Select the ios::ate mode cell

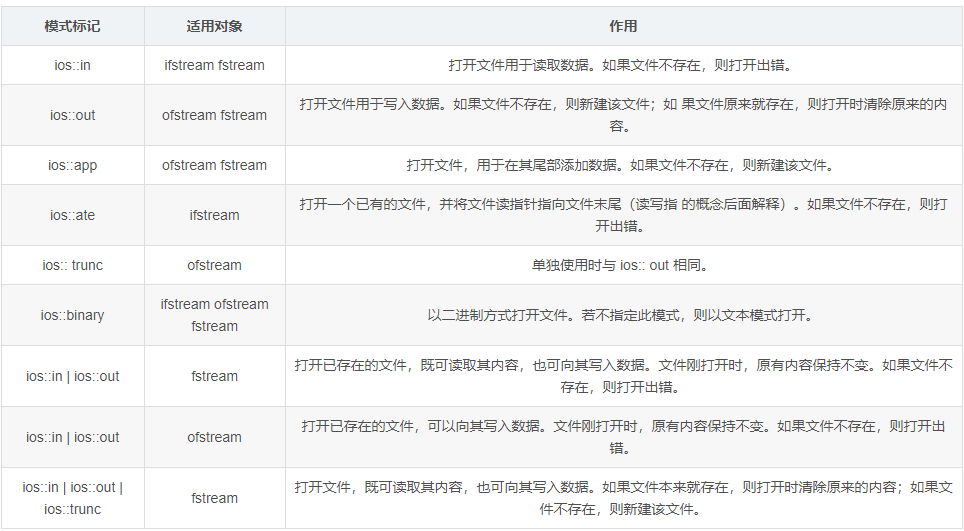pyautogui.click(x=73, y=215)
